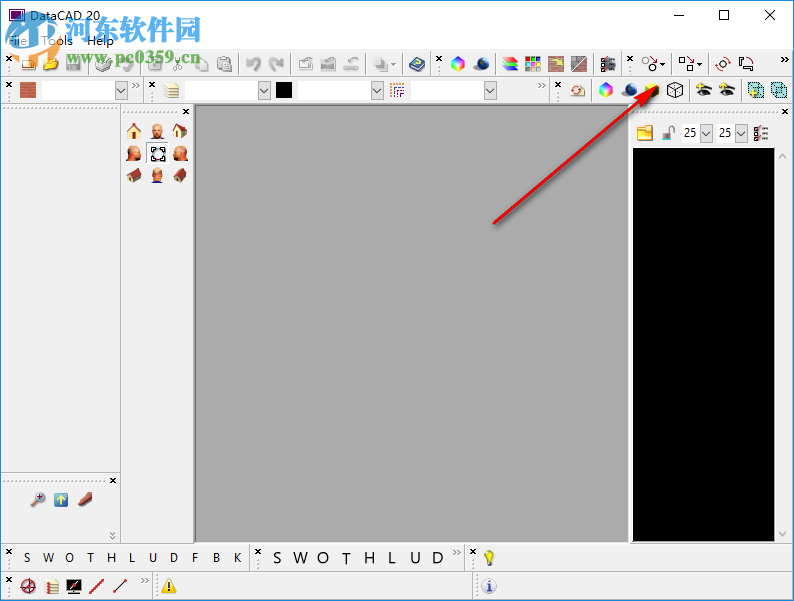
Task: Click the rainbow color cube in top toolbar
Action: click(458, 64)
